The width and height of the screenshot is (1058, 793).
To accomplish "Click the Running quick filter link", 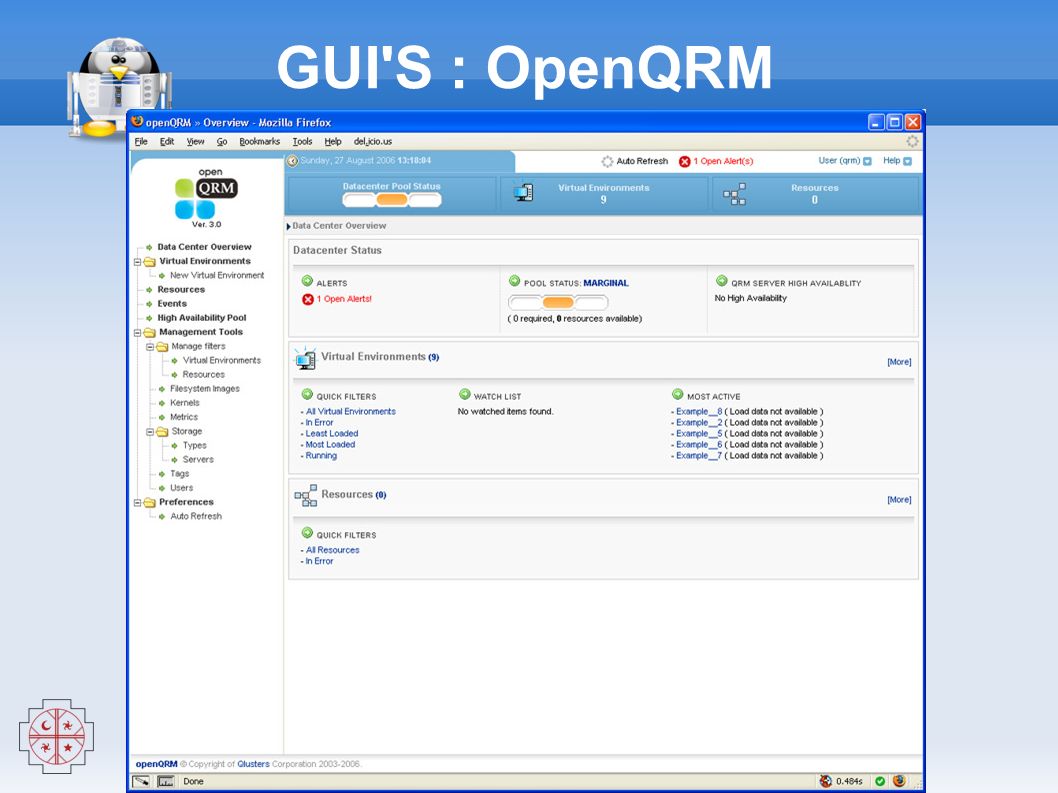I will pyautogui.click(x=321, y=456).
